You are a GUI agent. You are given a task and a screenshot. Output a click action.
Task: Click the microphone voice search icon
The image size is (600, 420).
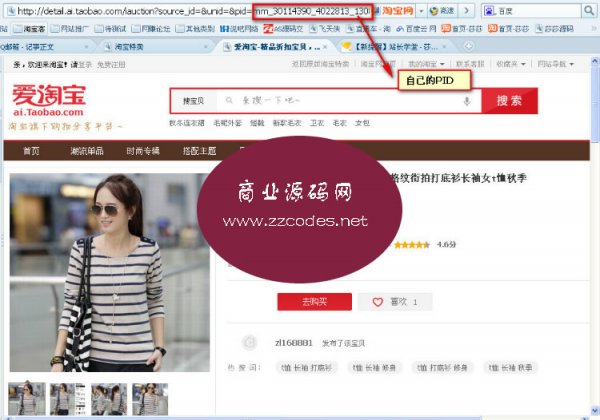pos(466,101)
